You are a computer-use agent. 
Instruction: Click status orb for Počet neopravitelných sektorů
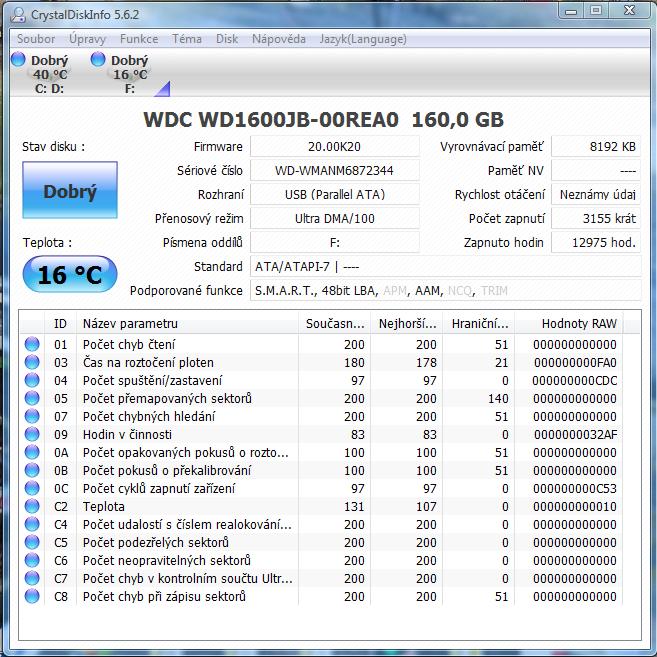pos(32,560)
